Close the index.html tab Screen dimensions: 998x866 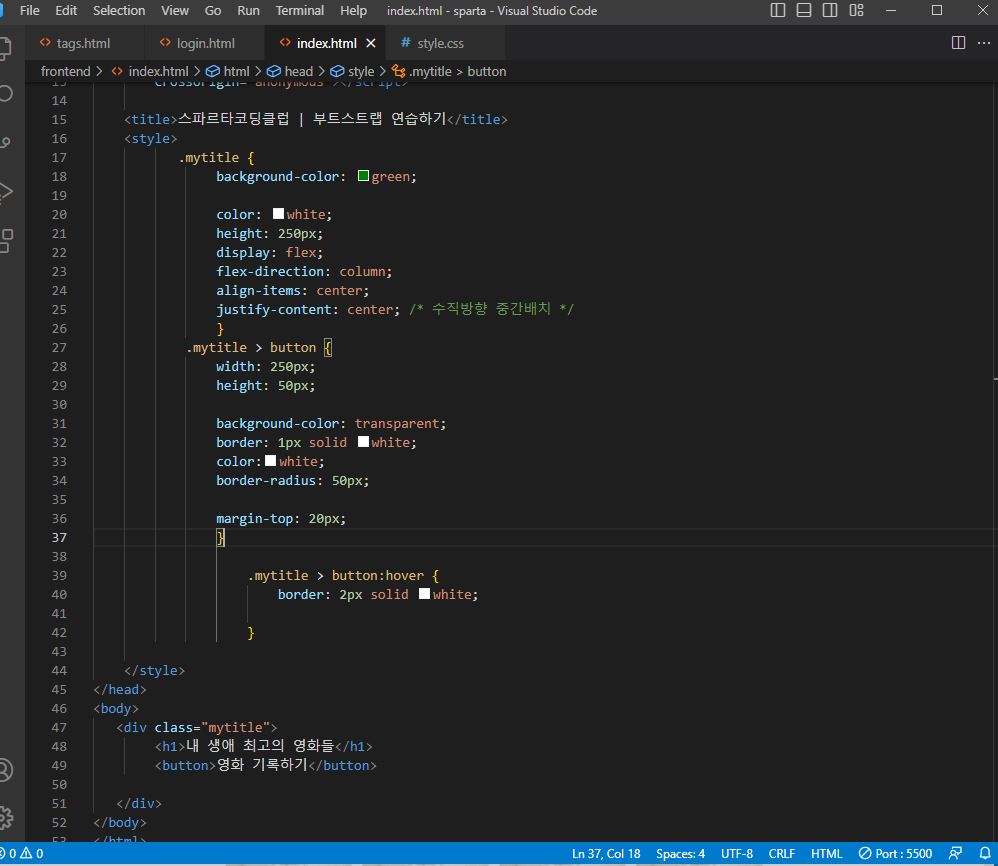point(371,43)
